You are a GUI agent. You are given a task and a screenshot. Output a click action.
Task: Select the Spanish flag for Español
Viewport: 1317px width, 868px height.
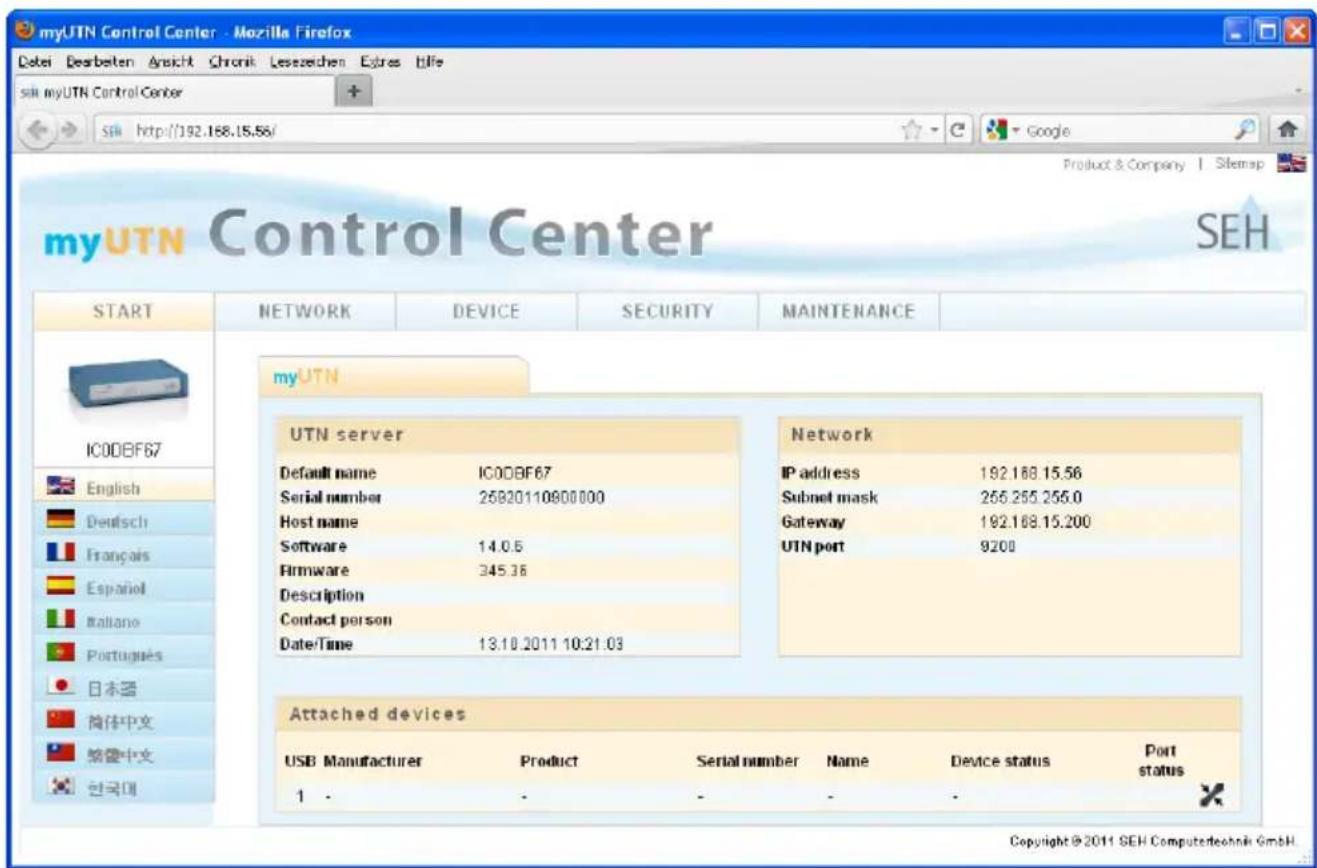60,588
